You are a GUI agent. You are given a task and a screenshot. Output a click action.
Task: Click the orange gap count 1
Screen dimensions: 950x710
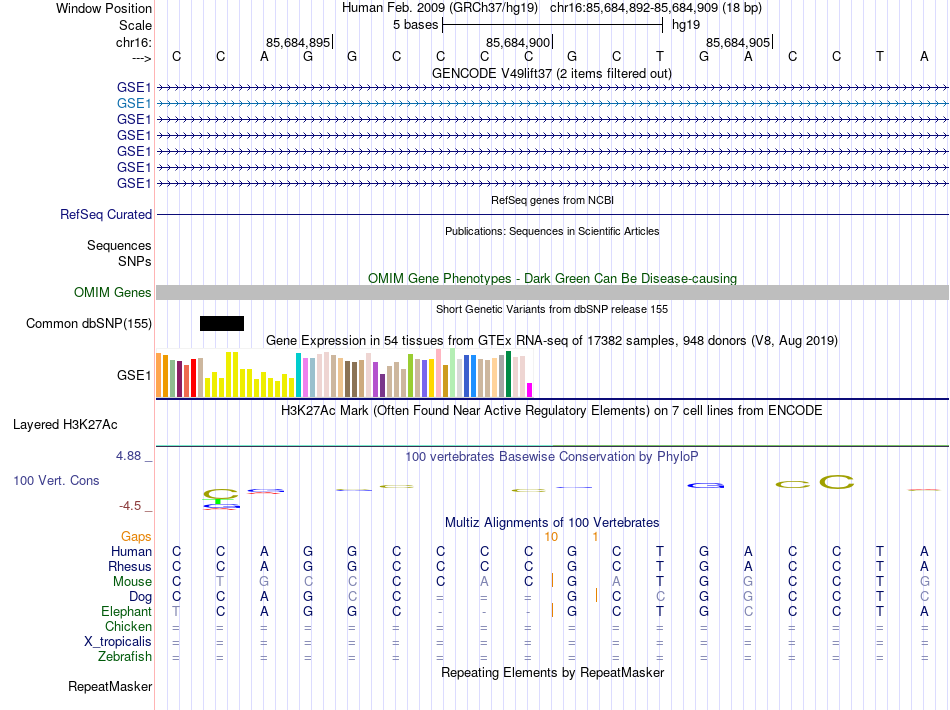596,537
